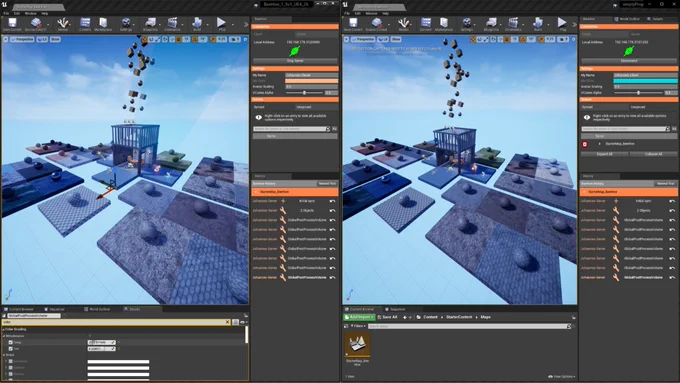
Task: Toggle grid snapping icon in right viewport
Action: pos(507,39)
